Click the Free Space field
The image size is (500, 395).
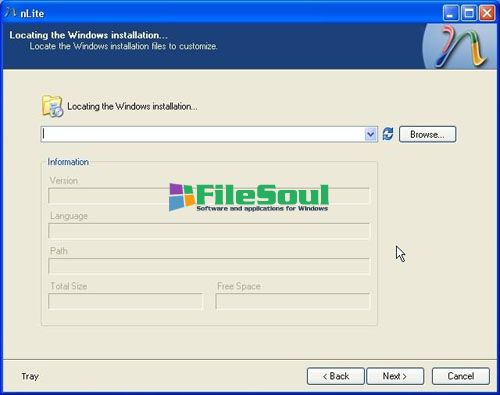click(x=293, y=301)
